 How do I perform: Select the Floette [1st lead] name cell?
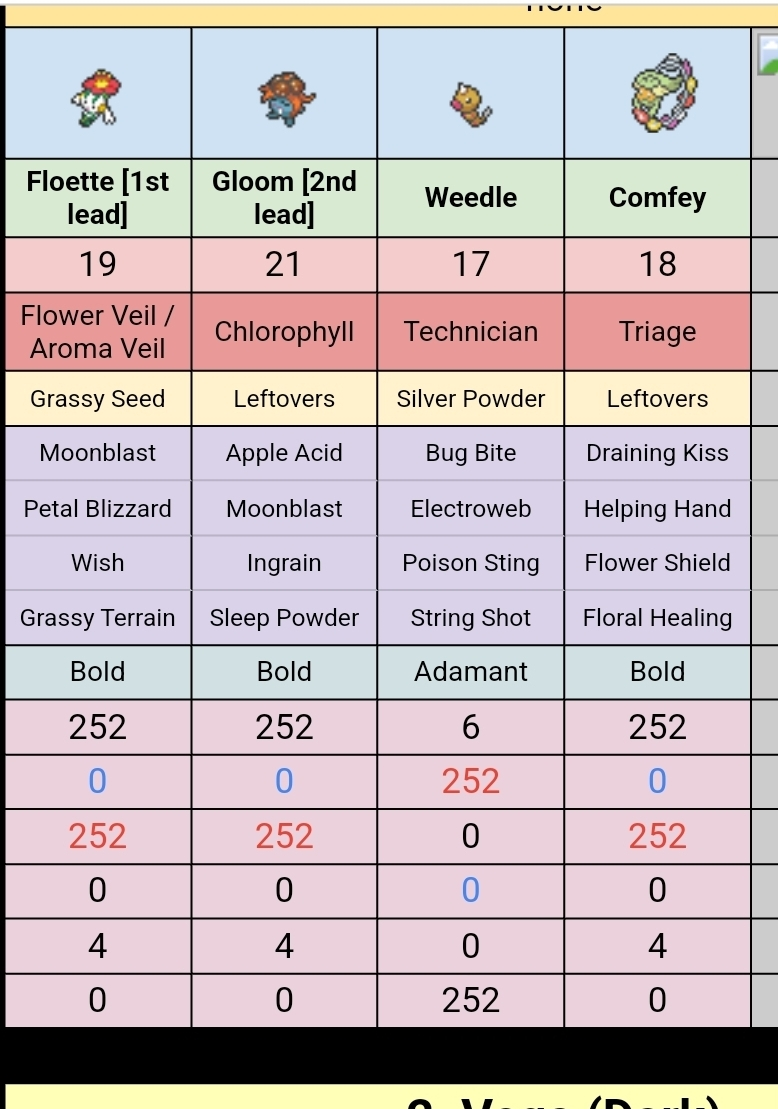[x=98, y=197]
